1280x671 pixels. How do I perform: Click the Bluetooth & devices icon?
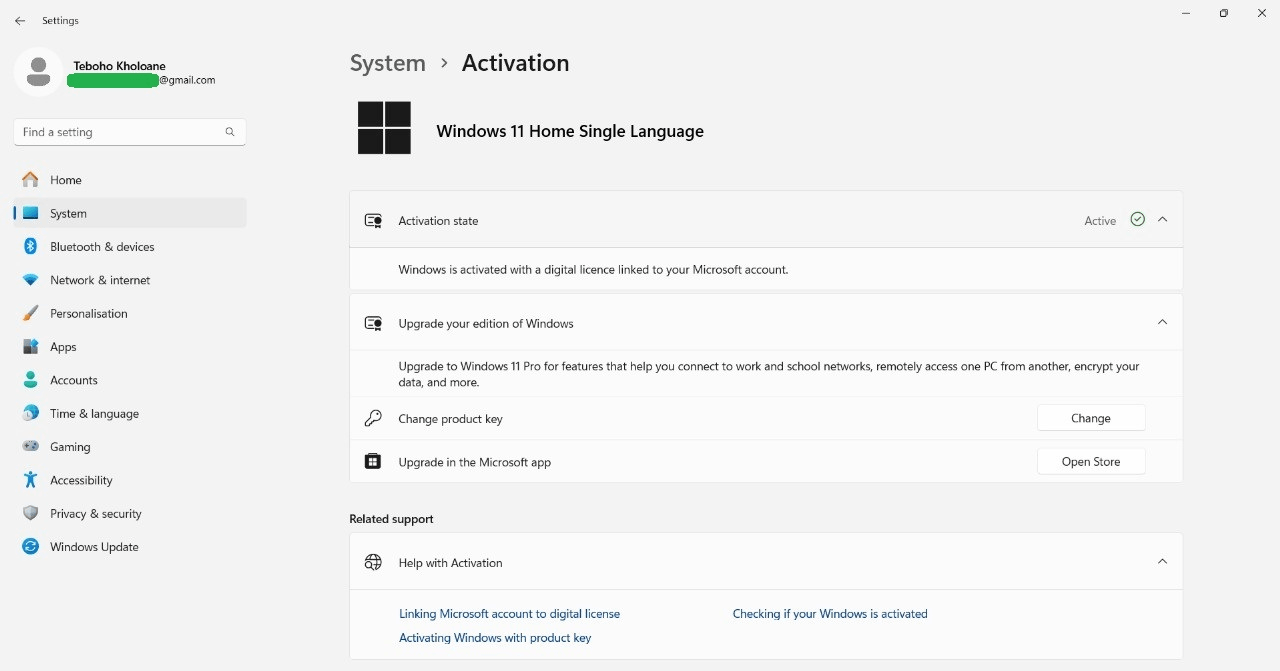click(x=31, y=247)
